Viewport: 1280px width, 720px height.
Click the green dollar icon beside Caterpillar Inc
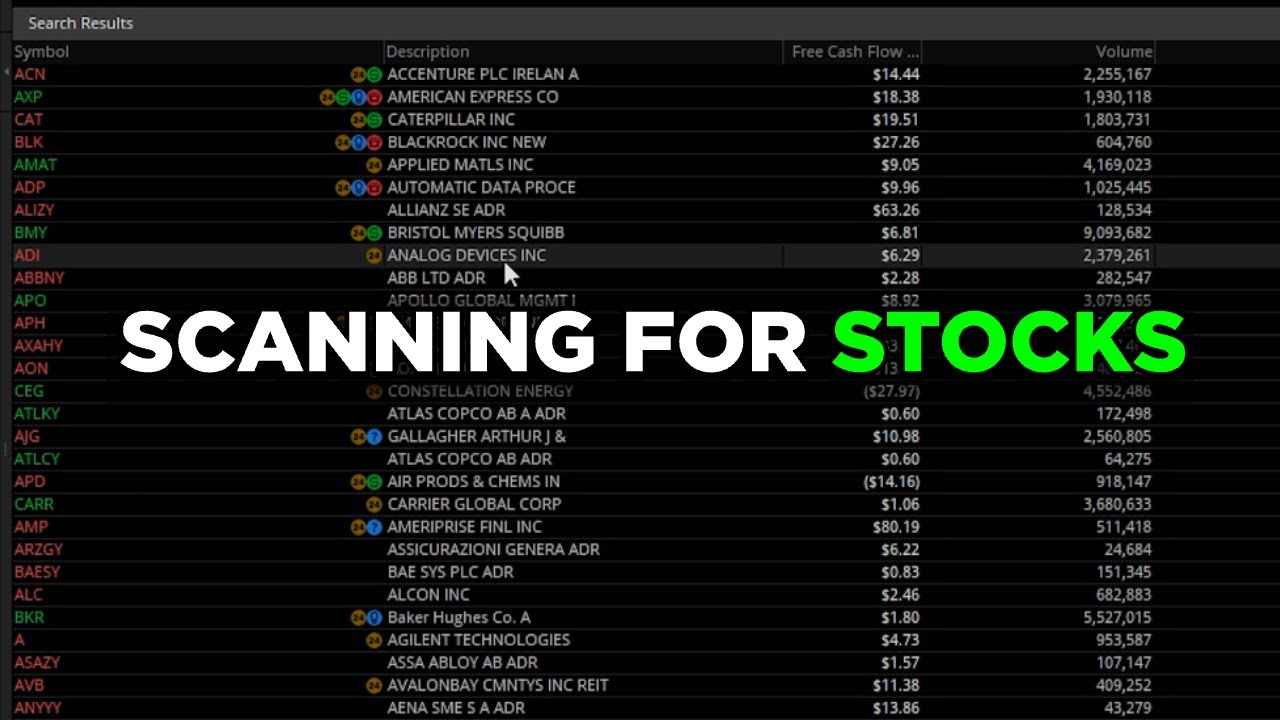tap(374, 120)
